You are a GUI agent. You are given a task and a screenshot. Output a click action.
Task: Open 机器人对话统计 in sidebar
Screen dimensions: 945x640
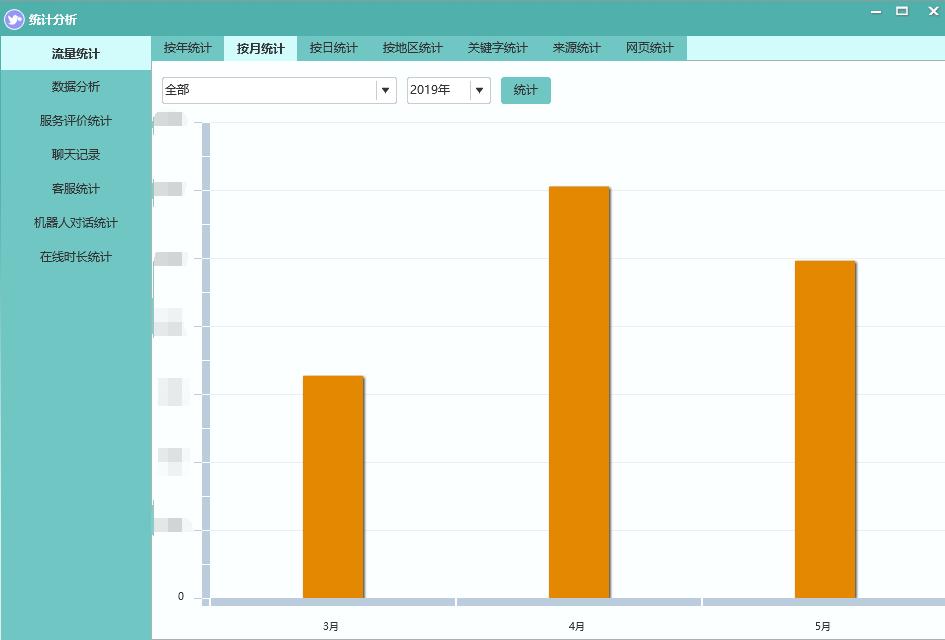pyautogui.click(x=76, y=223)
